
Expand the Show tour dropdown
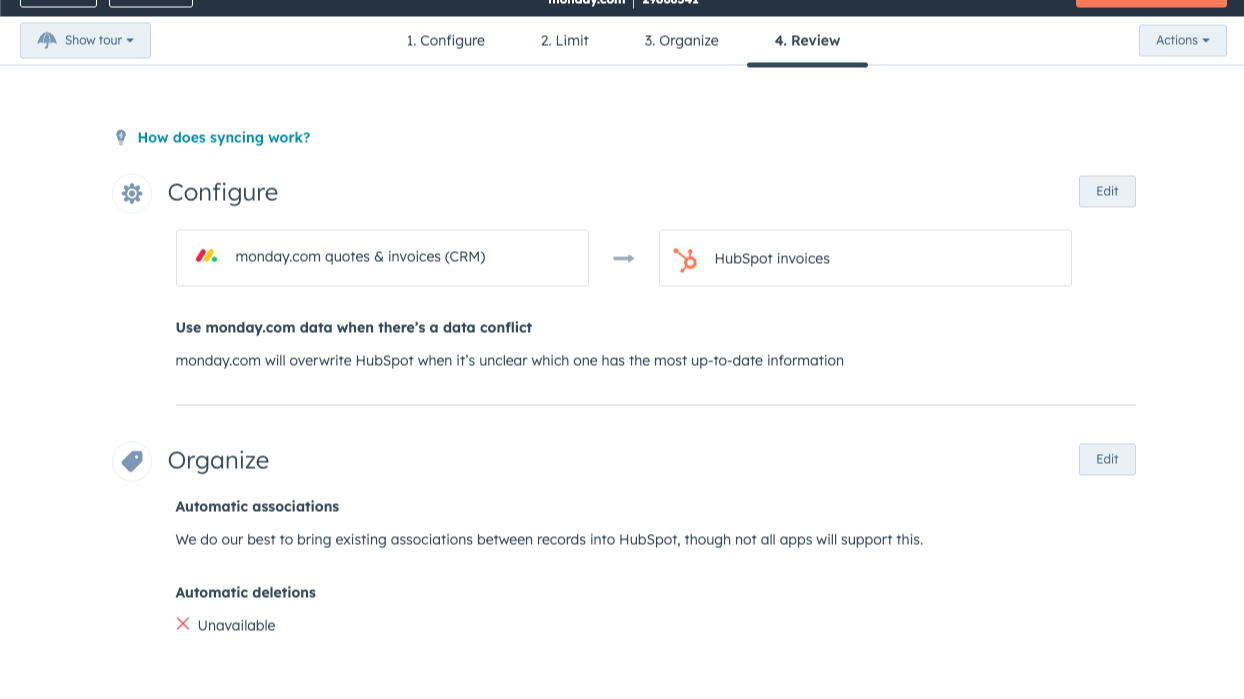click(x=86, y=41)
